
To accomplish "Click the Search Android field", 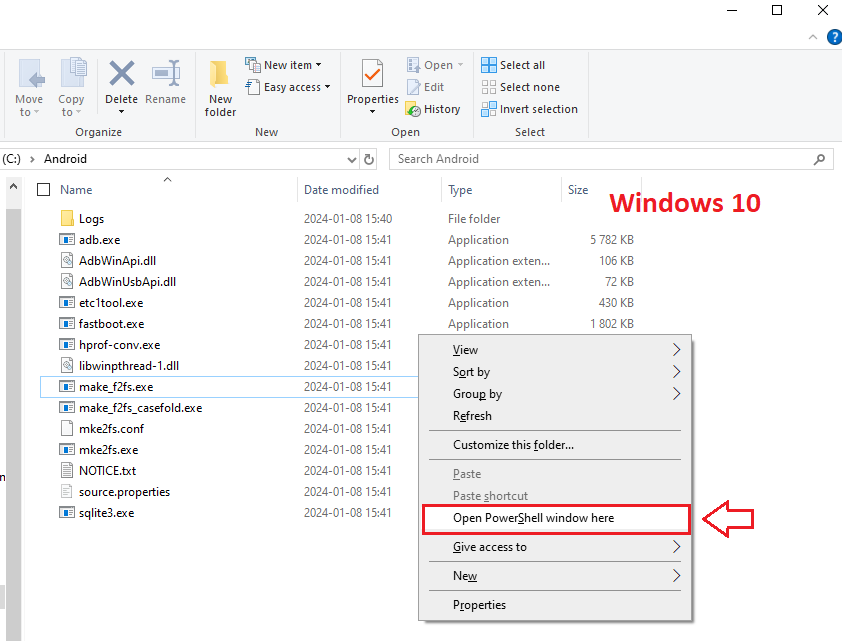I will [x=611, y=159].
